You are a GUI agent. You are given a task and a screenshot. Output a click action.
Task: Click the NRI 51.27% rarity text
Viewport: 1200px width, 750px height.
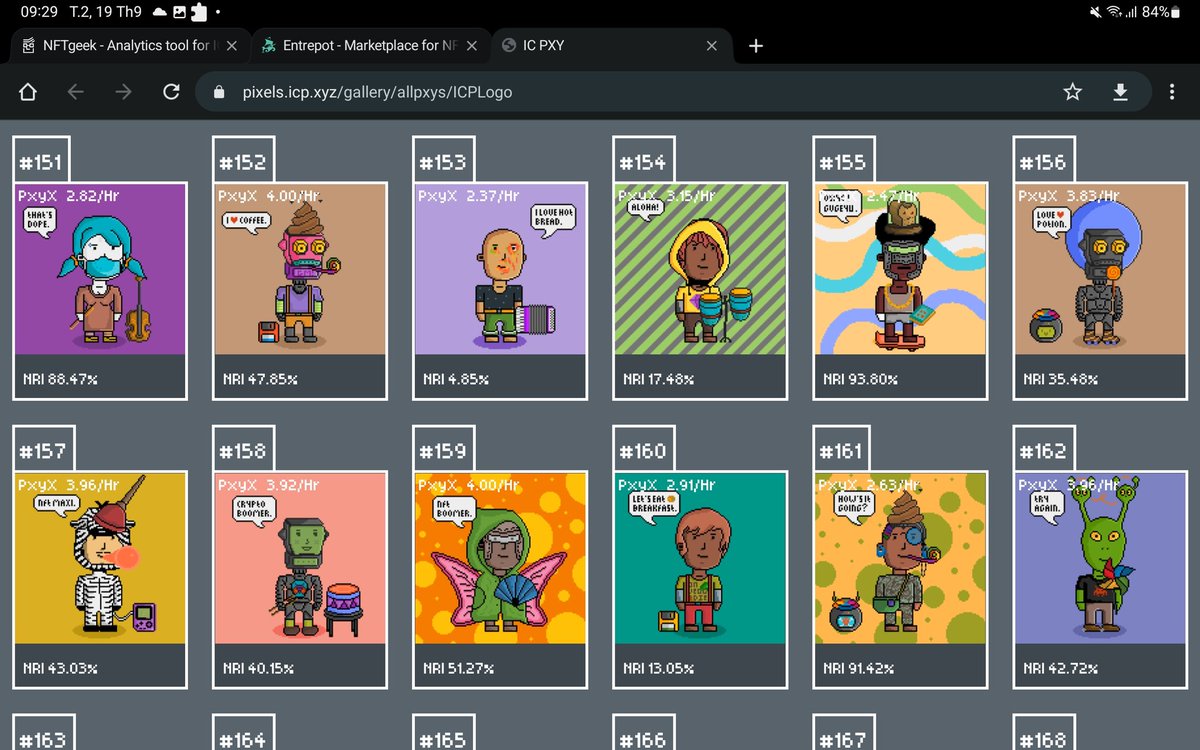pyautogui.click(x=460, y=669)
